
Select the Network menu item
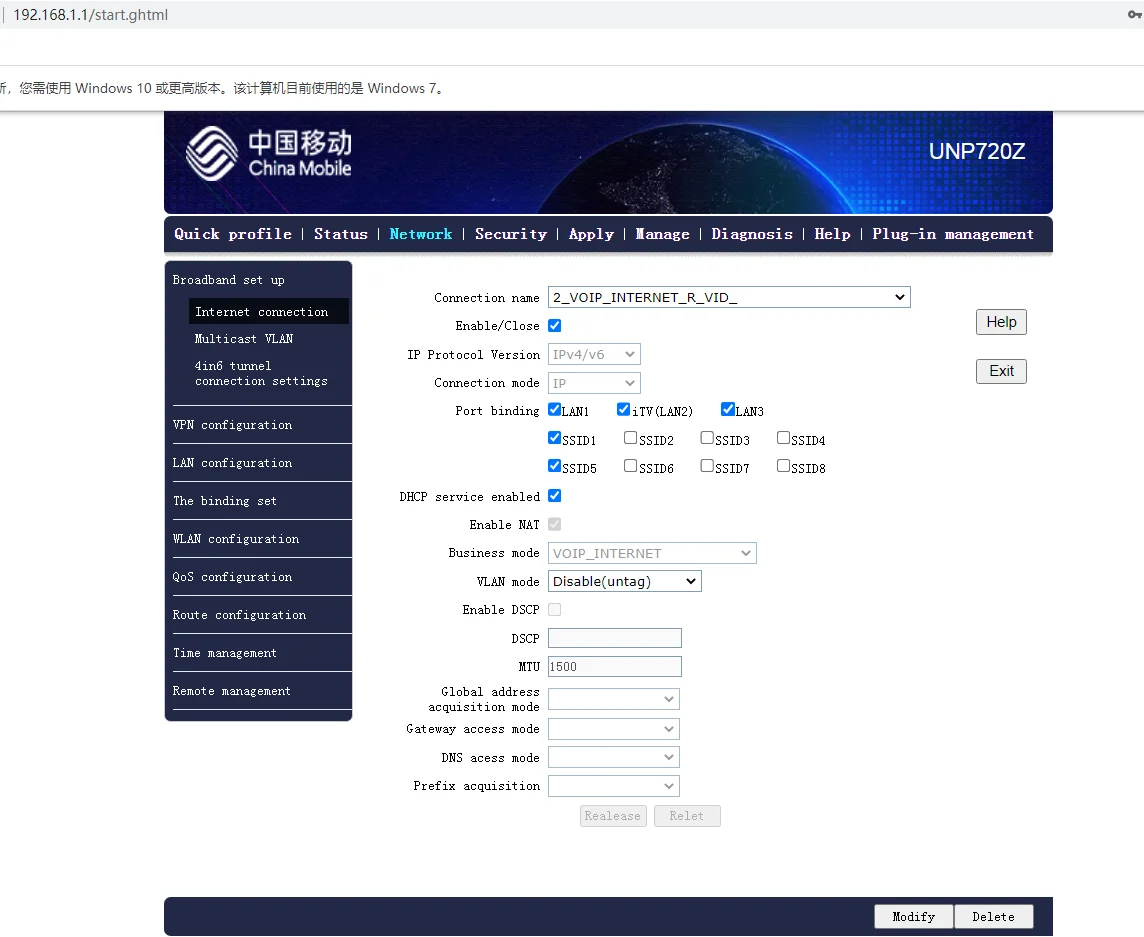click(x=421, y=234)
